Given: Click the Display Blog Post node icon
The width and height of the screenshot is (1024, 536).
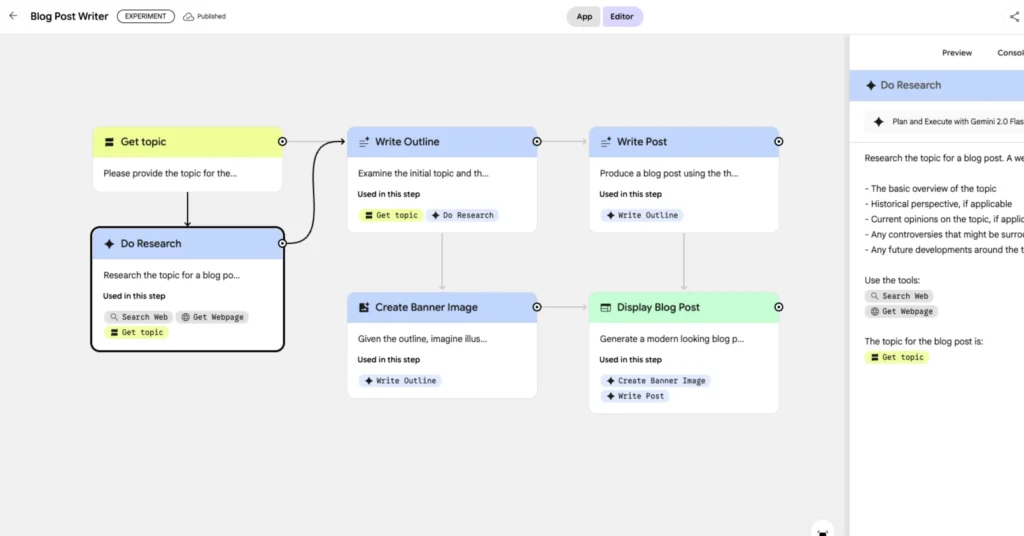Looking at the screenshot, I should pyautogui.click(x=605, y=307).
